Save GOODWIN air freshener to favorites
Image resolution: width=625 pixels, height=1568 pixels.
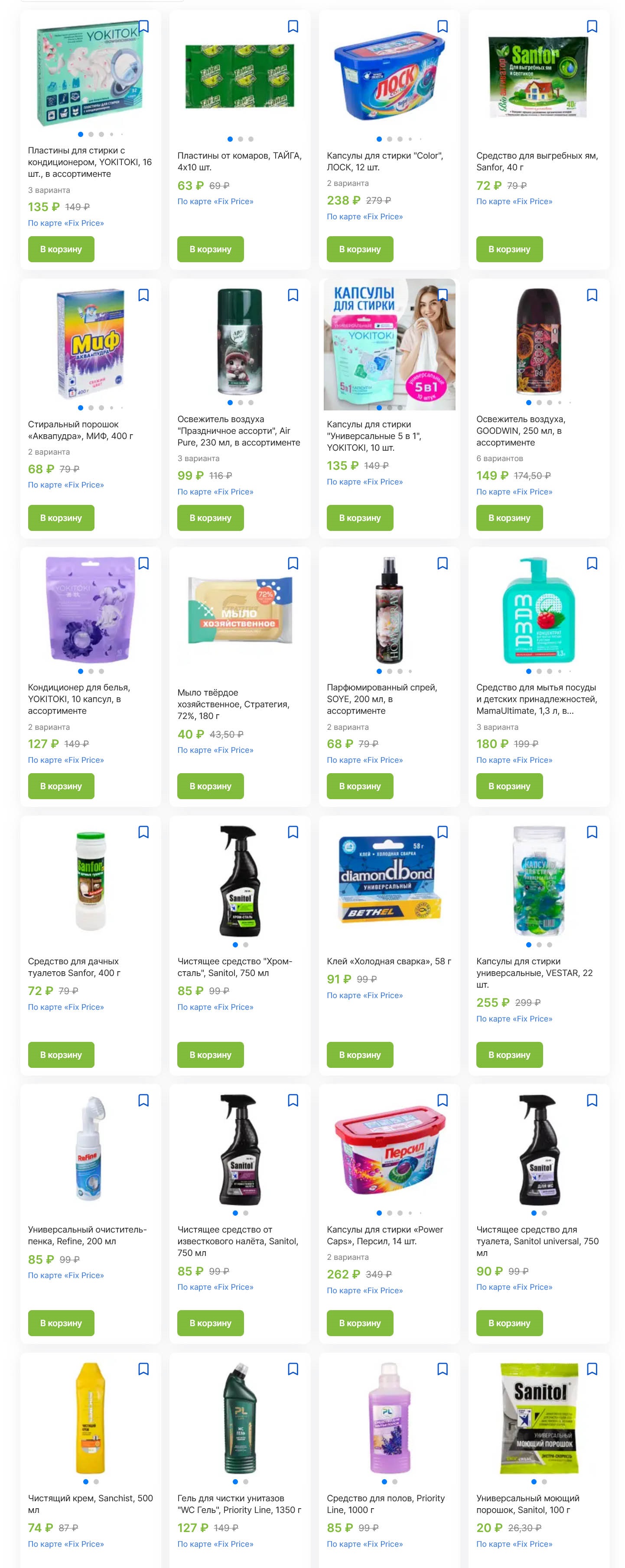point(592,295)
